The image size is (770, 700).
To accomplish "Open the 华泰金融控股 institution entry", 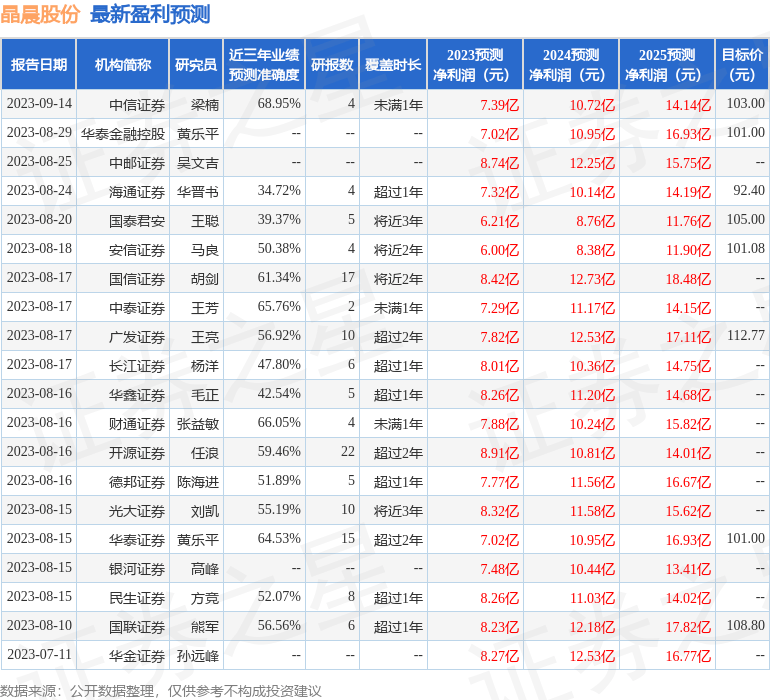I will point(123,133).
